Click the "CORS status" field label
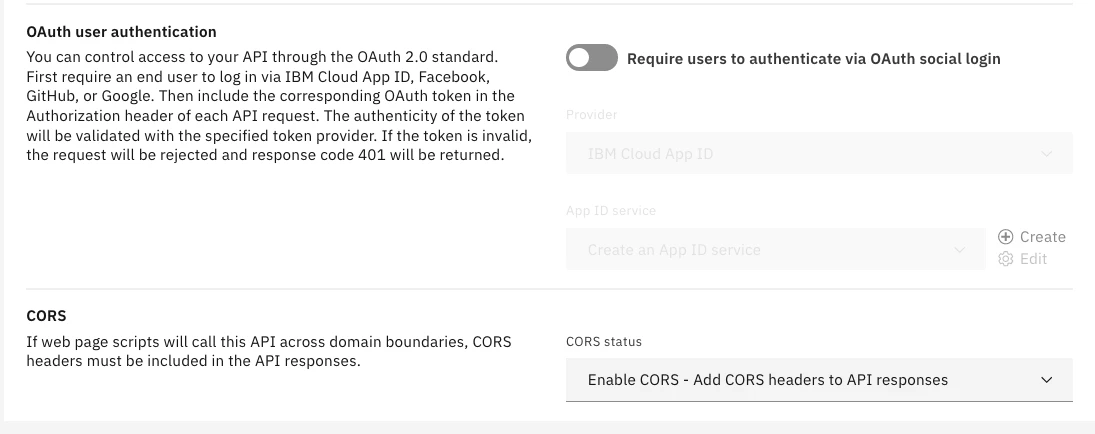The image size is (1095, 434). [603, 341]
